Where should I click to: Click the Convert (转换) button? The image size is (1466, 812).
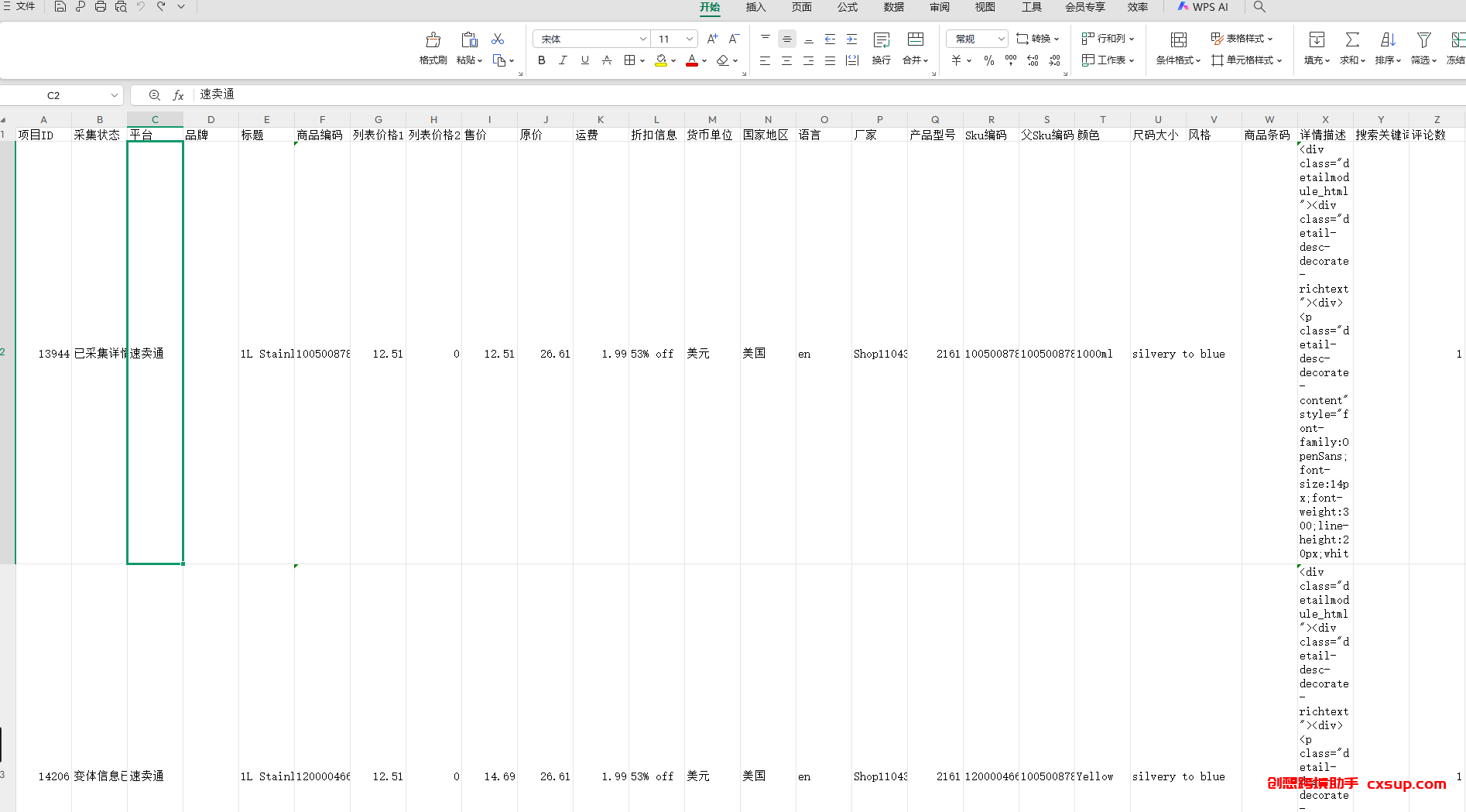(1037, 39)
